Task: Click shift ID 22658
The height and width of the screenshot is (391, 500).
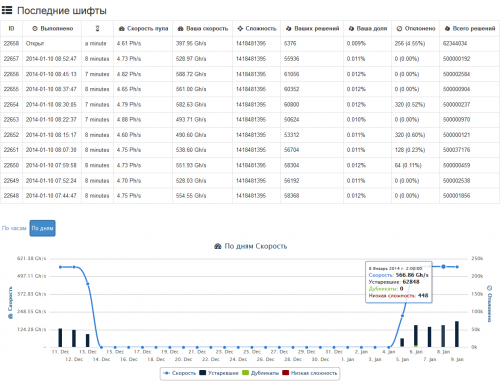Action: (11, 44)
